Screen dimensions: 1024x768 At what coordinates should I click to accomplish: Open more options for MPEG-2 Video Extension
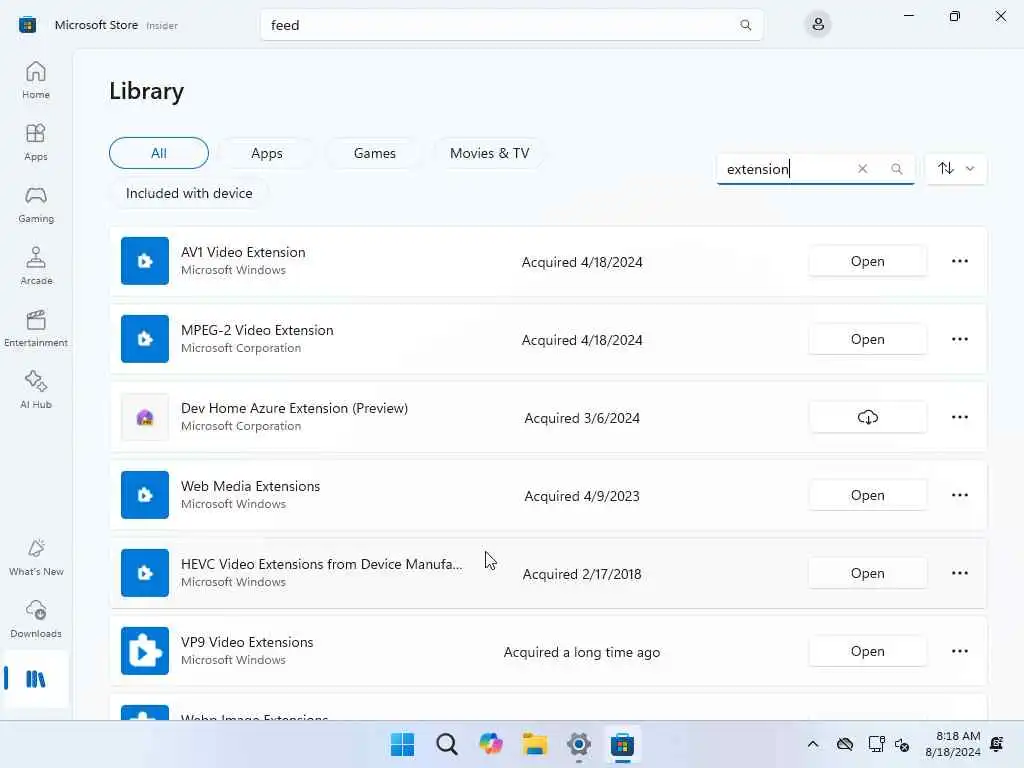tap(959, 339)
